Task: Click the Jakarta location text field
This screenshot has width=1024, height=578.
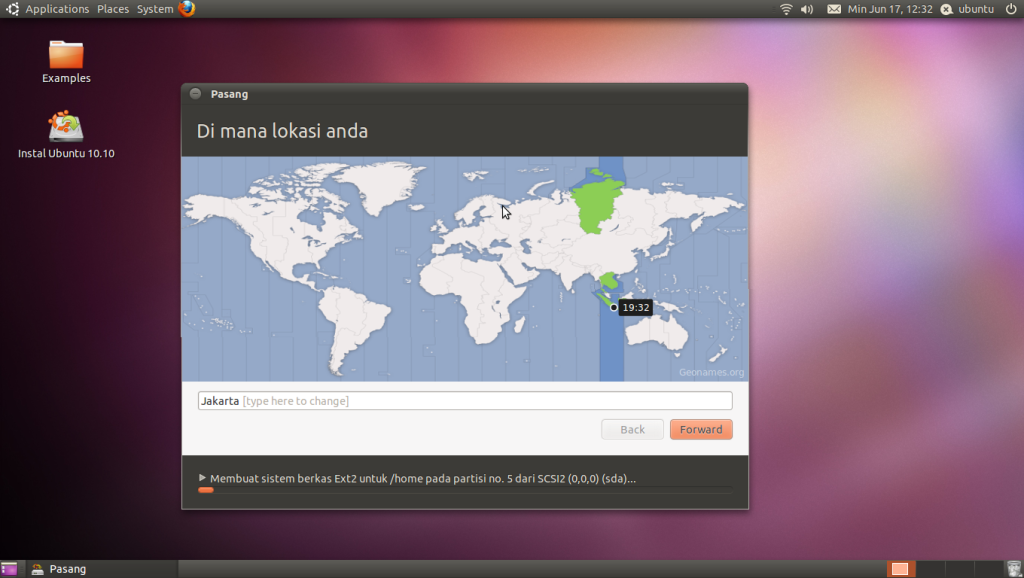Action: pos(465,400)
